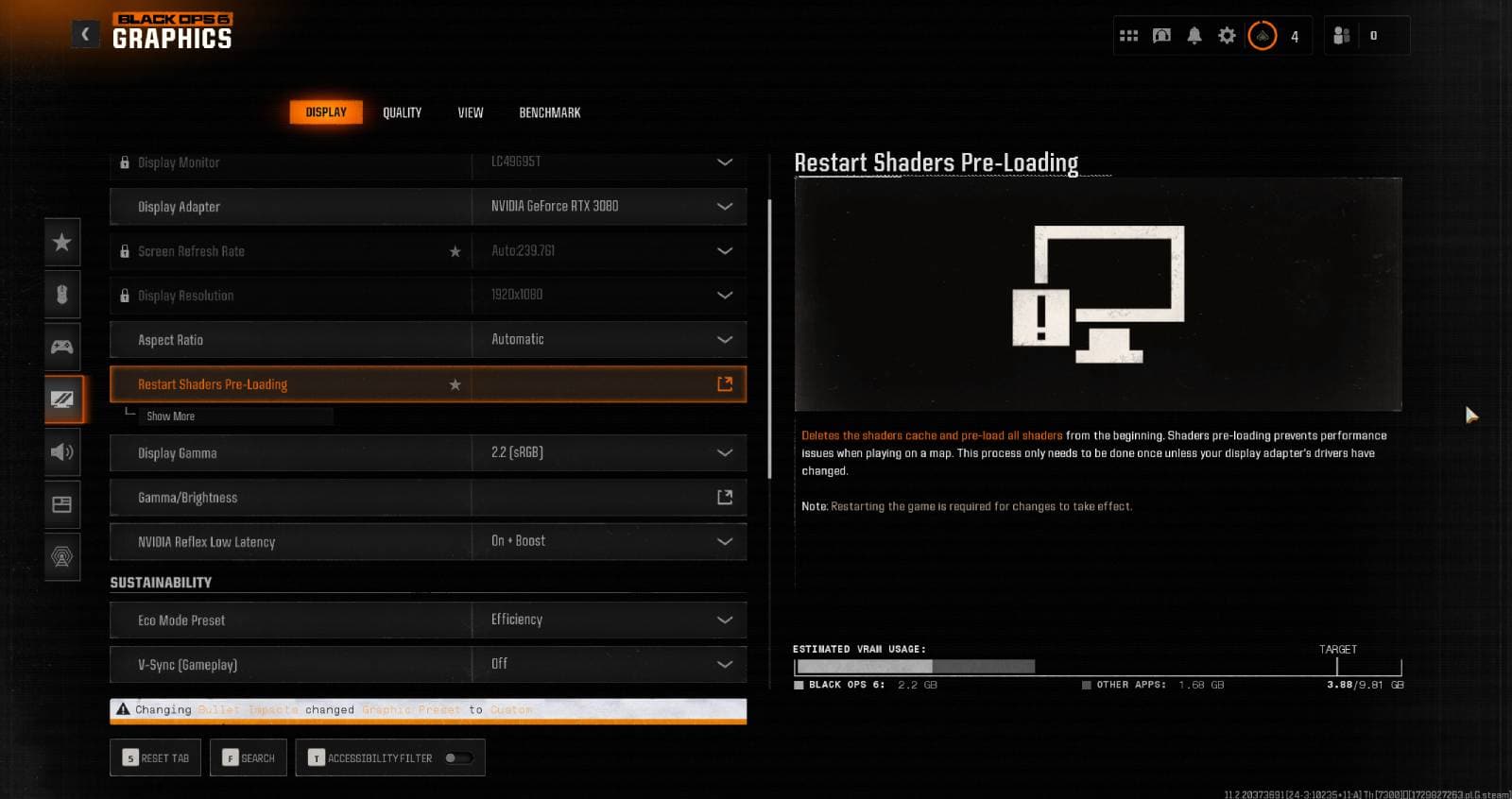
Task: Click the Reset Tab button
Action: tap(156, 758)
